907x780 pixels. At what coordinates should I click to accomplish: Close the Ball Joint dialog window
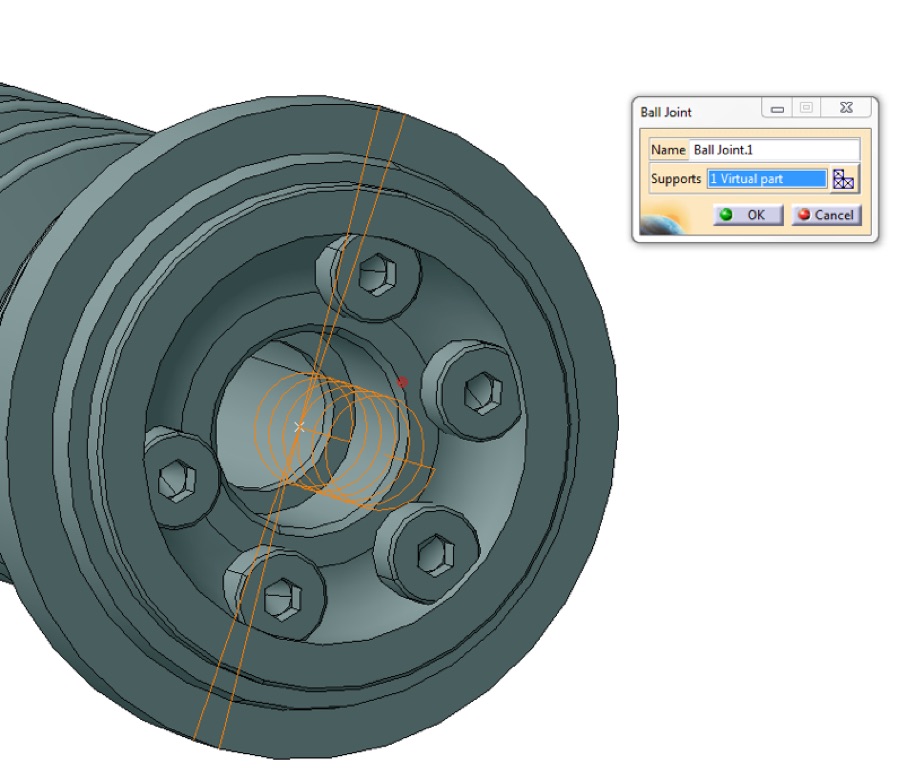pyautogui.click(x=846, y=108)
